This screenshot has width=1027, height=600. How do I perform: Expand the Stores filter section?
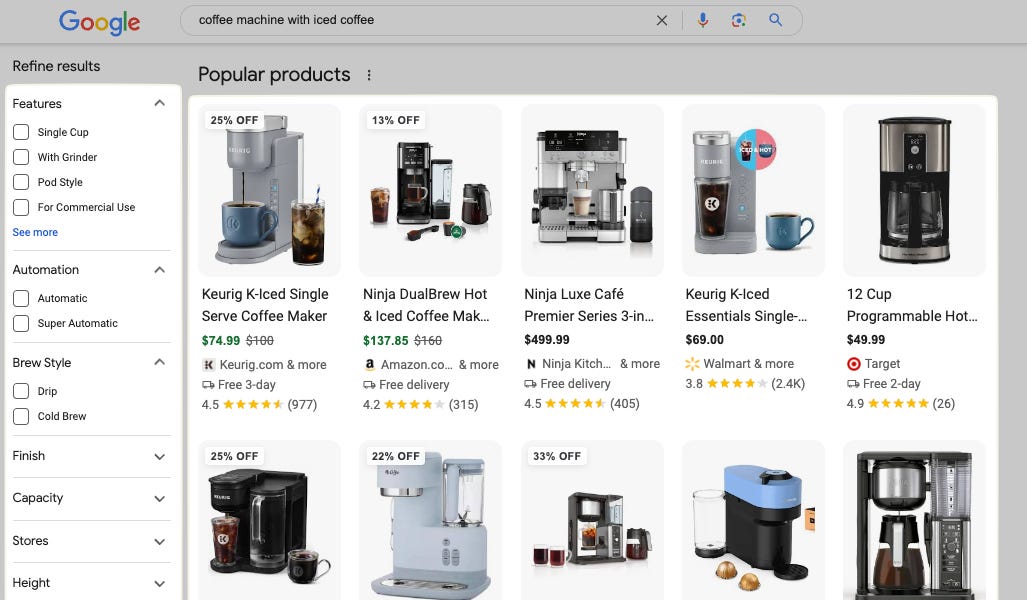click(x=159, y=541)
